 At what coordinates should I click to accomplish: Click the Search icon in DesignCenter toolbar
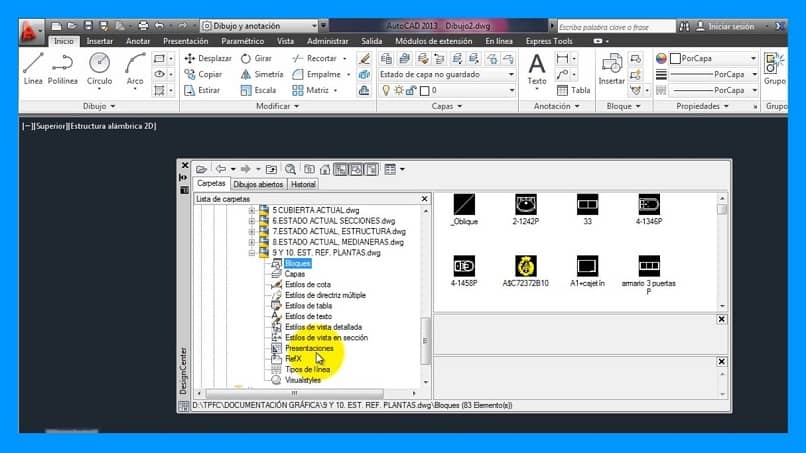click(x=290, y=169)
